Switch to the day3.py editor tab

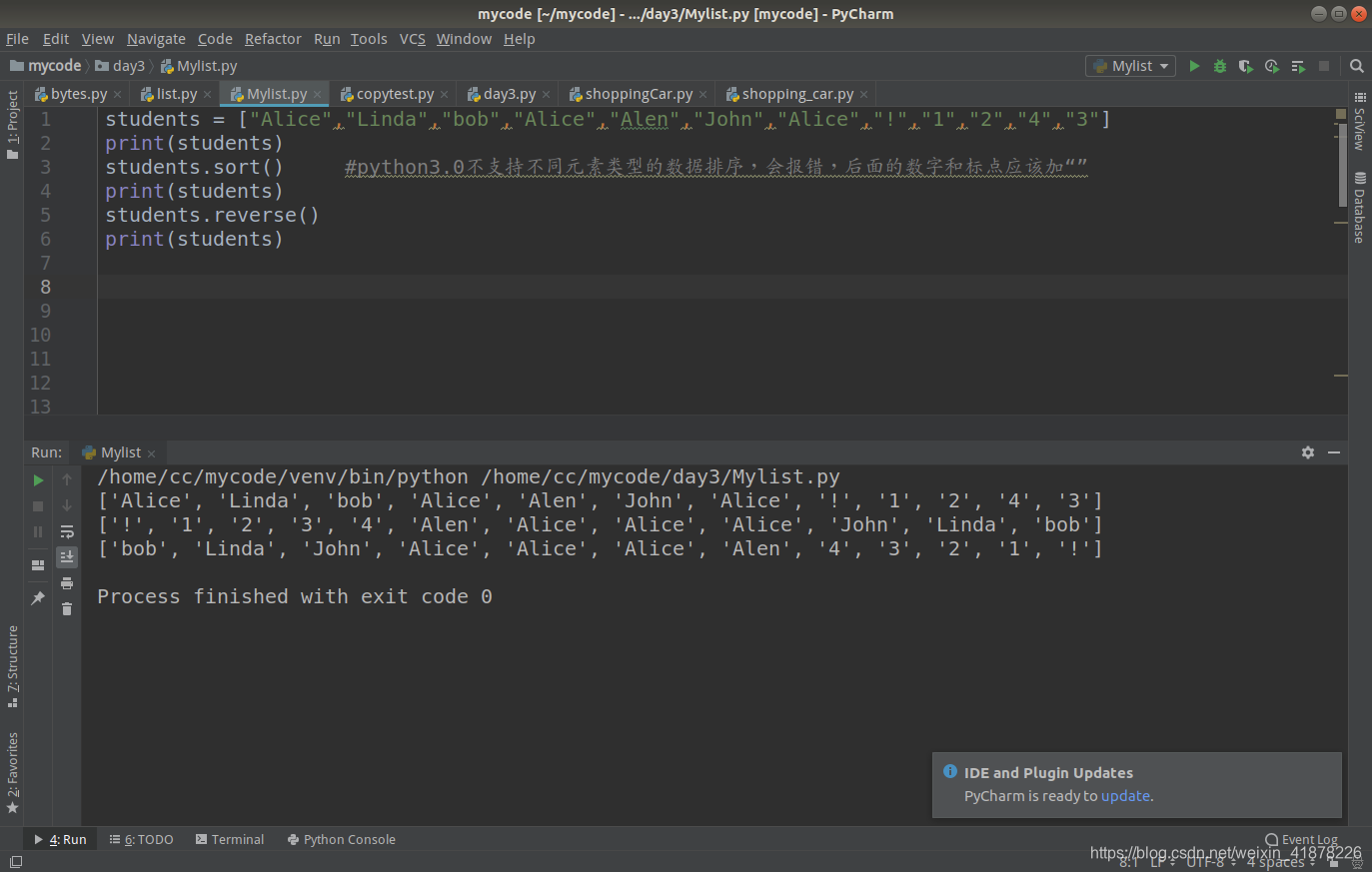click(x=510, y=94)
